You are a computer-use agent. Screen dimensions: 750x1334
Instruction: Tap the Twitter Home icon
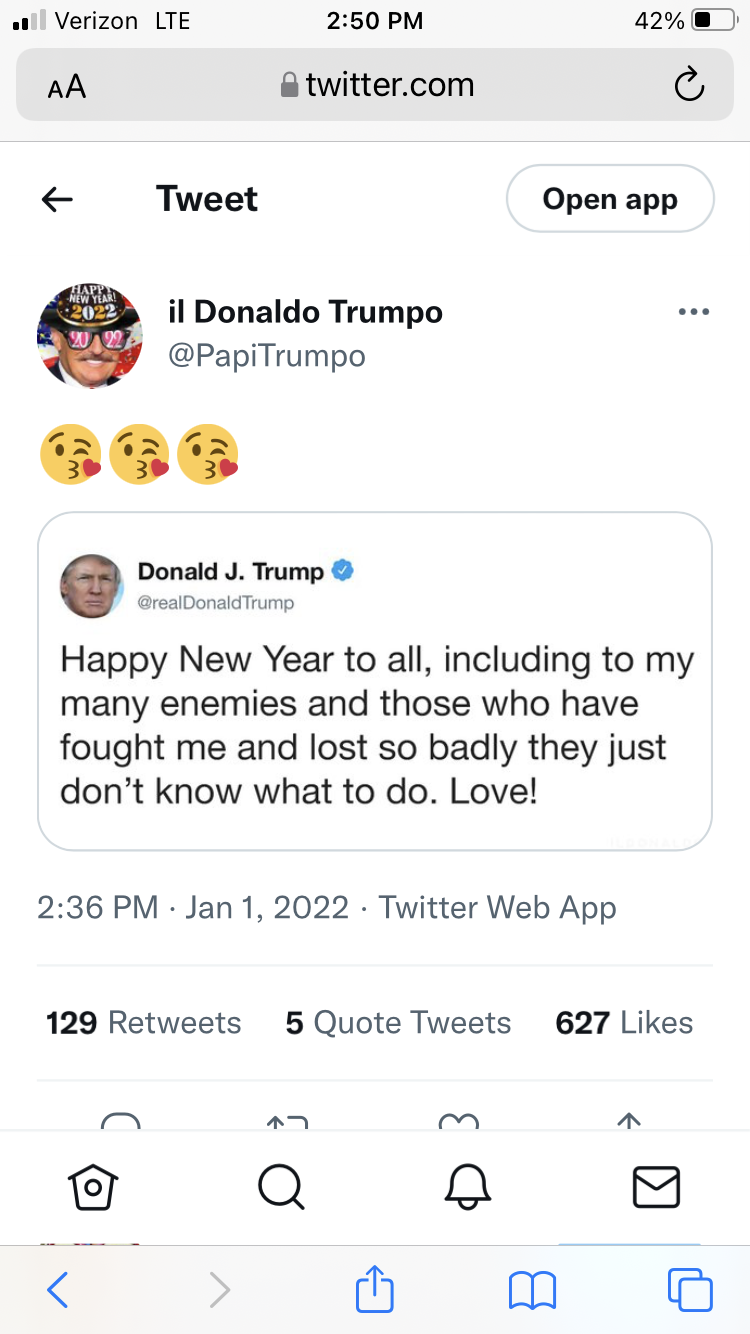pos(92,1187)
